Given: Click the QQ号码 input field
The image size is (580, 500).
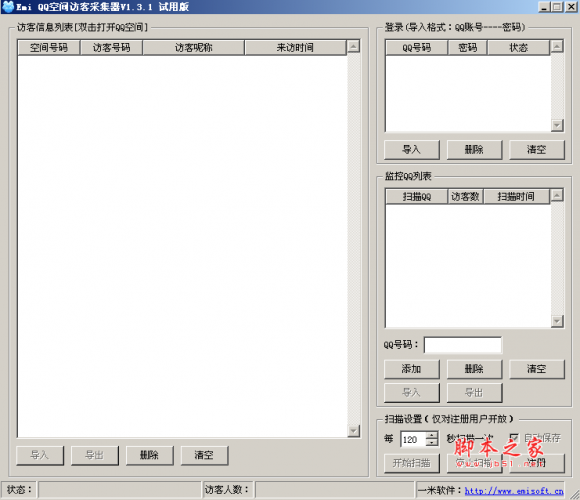Looking at the screenshot, I should 463,345.
